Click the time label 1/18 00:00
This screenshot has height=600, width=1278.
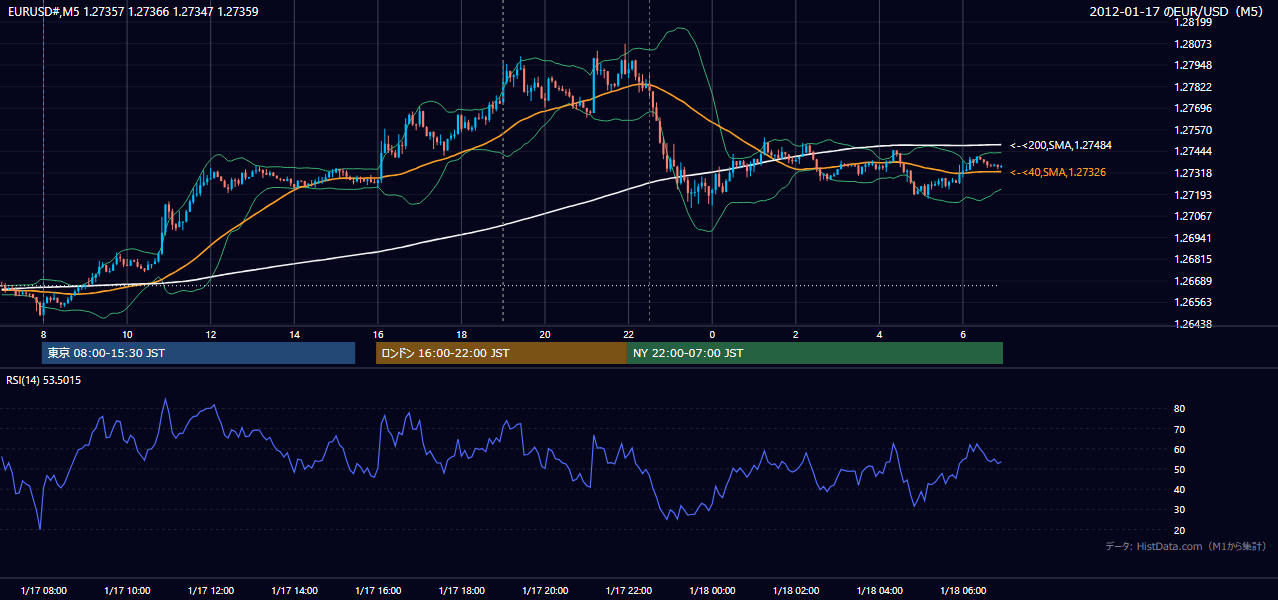(712, 591)
